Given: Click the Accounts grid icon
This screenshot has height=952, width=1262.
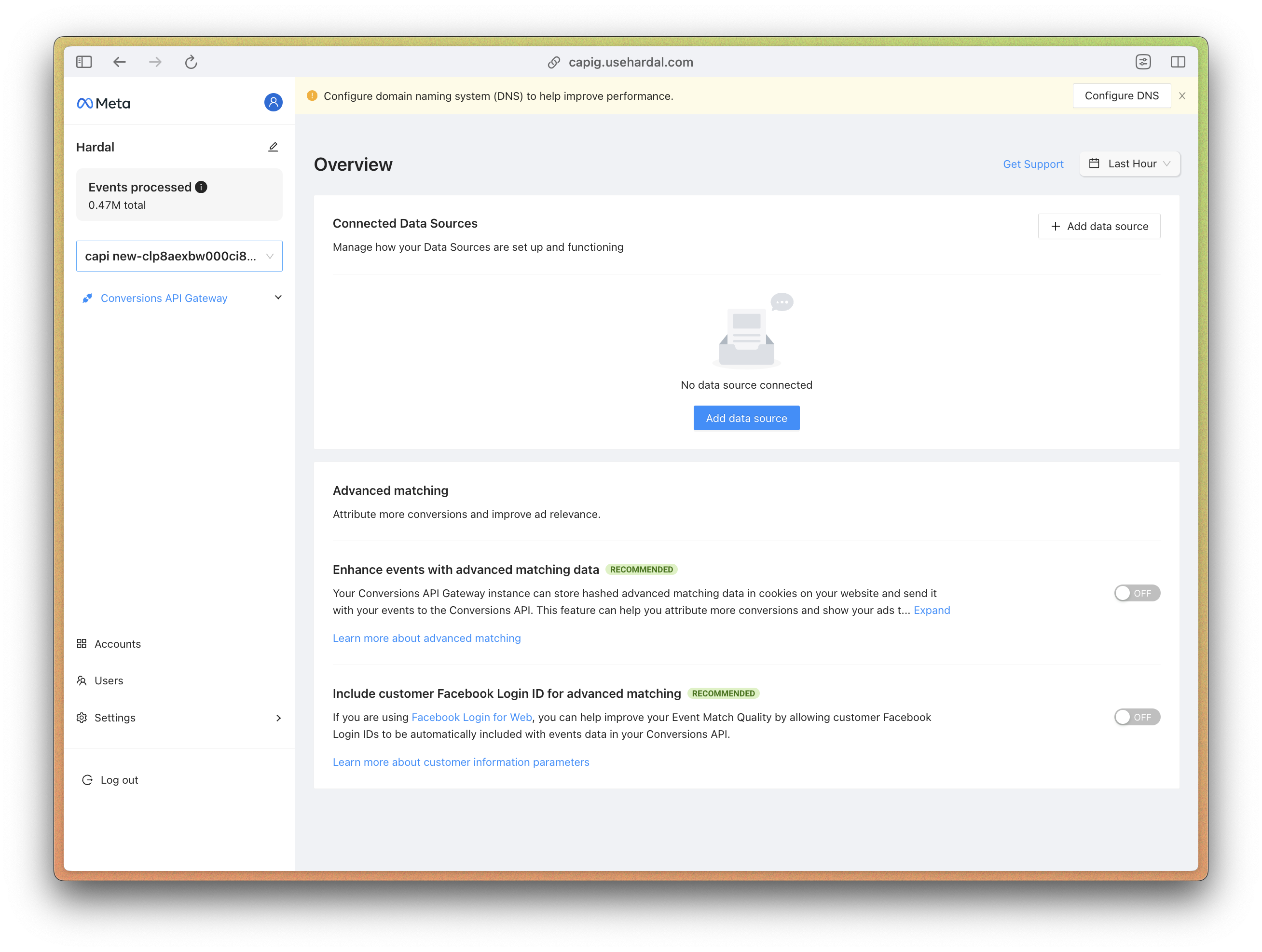Looking at the screenshot, I should point(82,643).
